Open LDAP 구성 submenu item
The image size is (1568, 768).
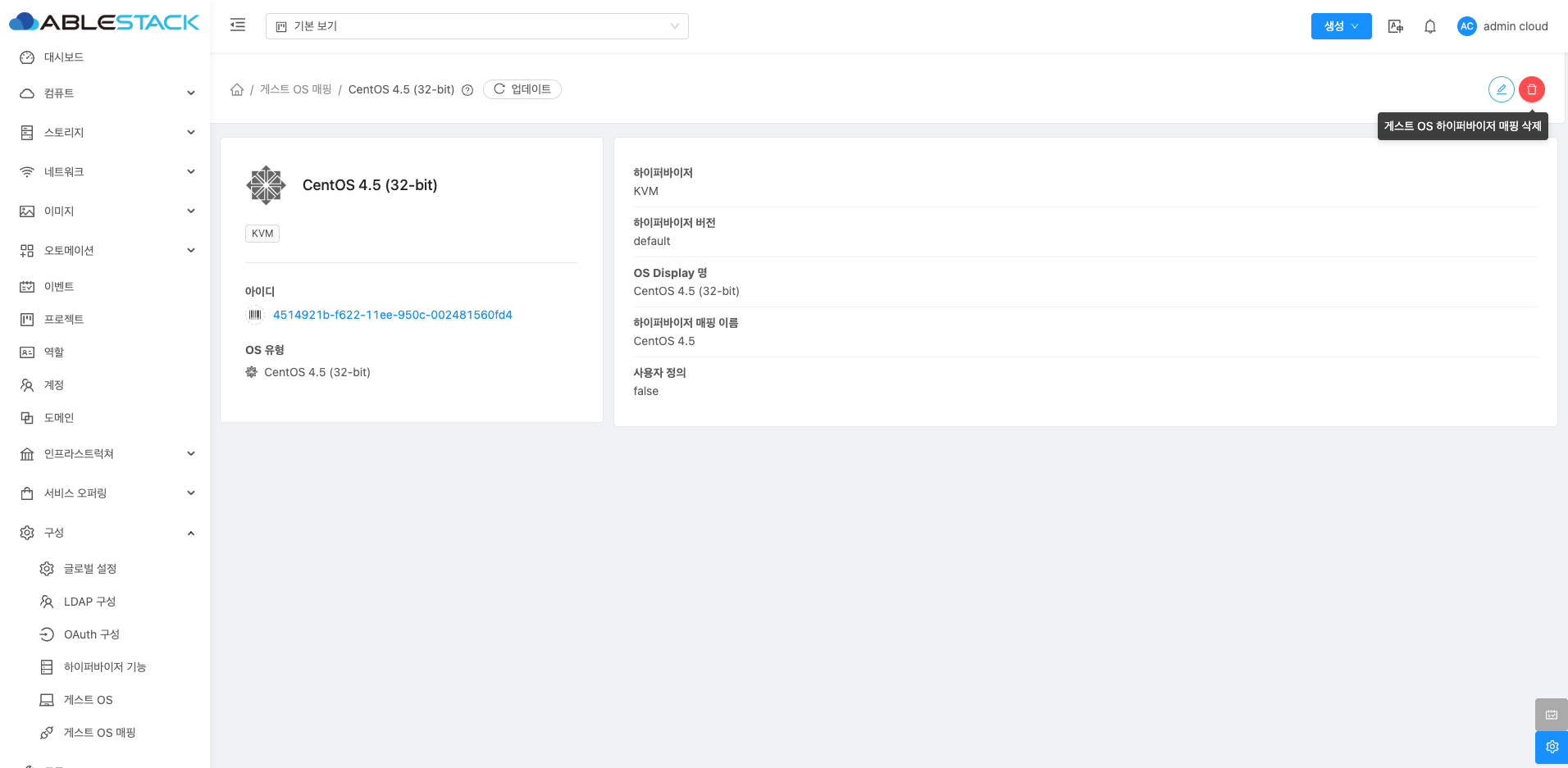coord(105,602)
